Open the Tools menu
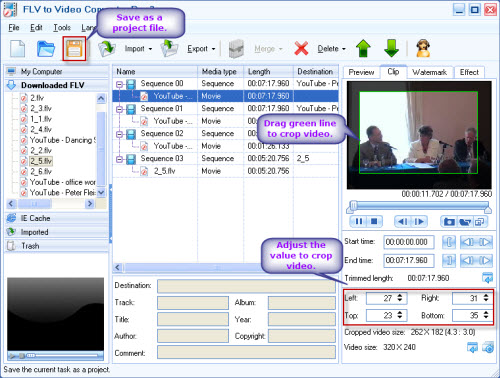The image size is (500, 378). (x=62, y=28)
